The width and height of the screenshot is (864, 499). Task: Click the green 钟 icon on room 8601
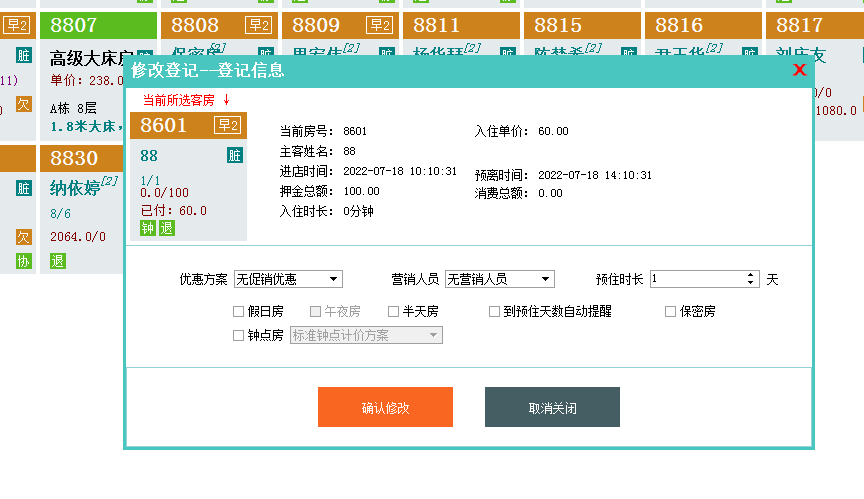click(x=147, y=228)
